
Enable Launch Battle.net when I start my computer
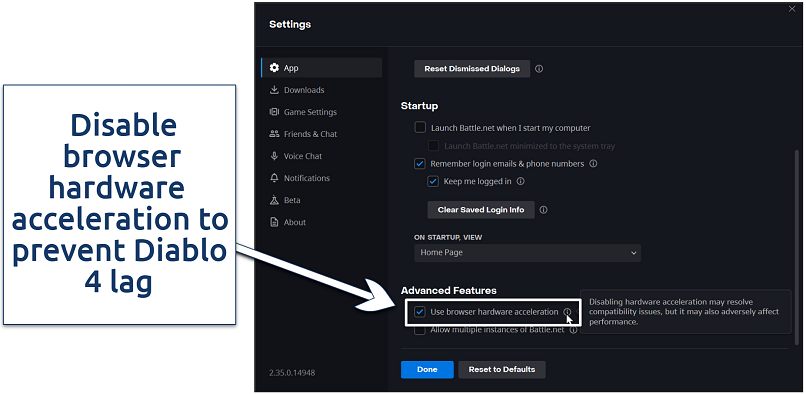[x=420, y=128]
